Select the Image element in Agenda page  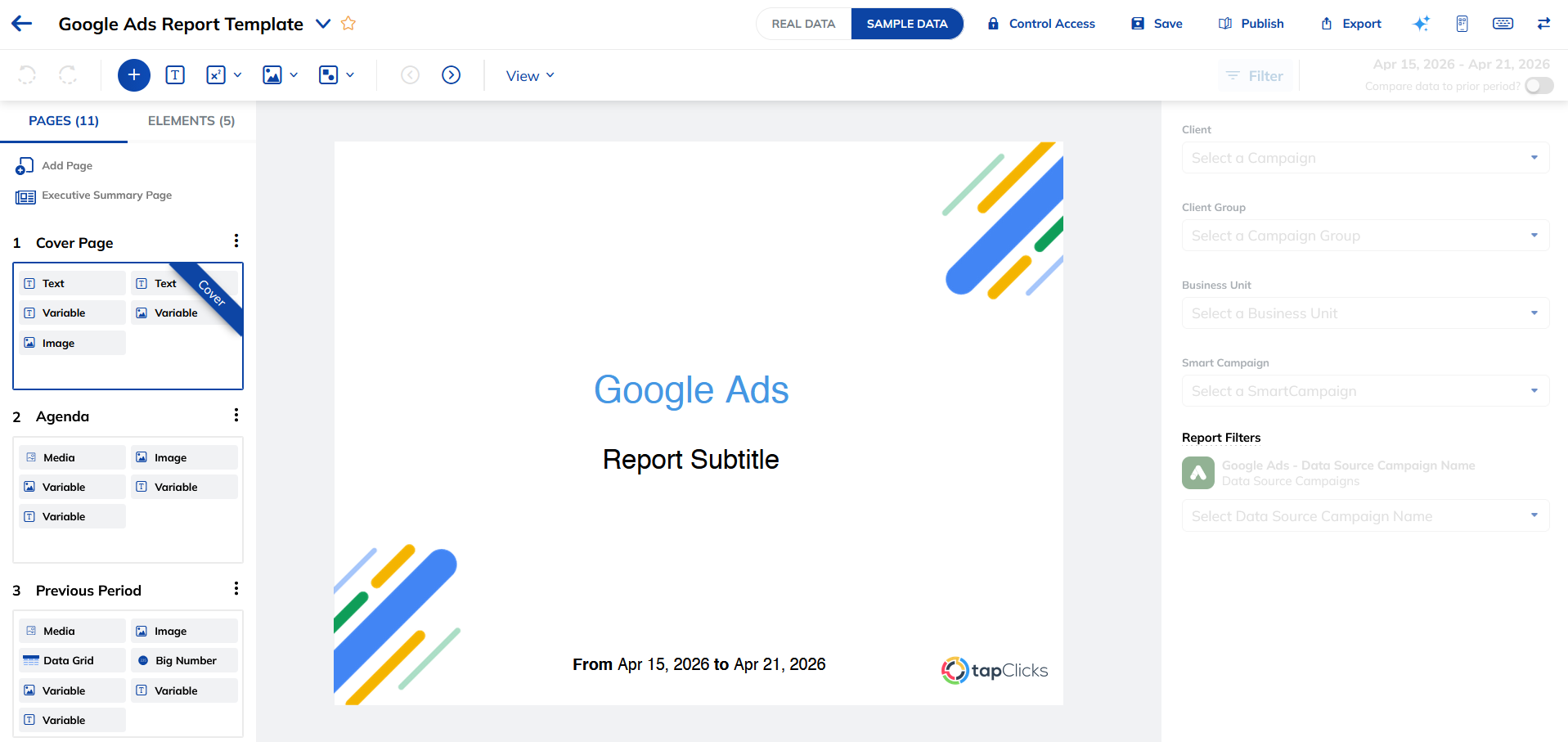click(184, 457)
